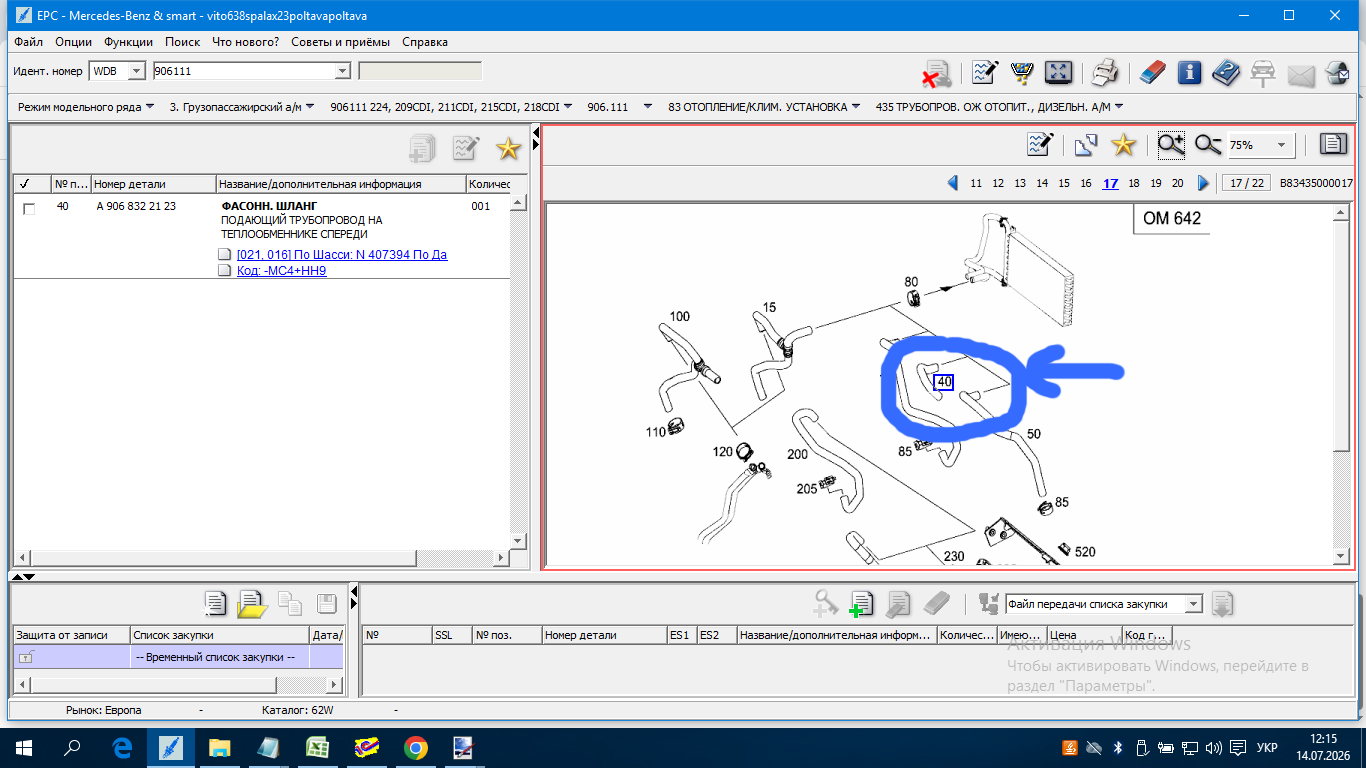
Task: Expand the 906.111 dropdown
Action: [648, 107]
